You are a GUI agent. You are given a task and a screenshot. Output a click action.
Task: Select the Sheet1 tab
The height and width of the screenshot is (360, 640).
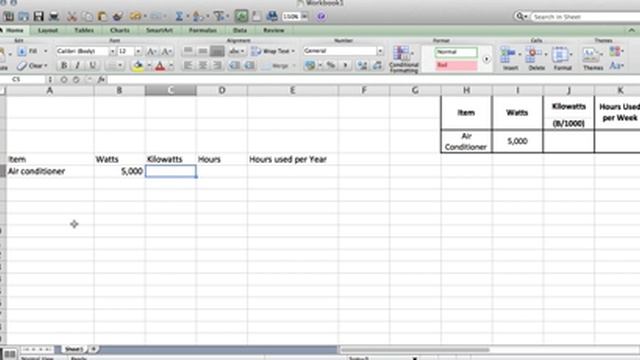[74, 349]
